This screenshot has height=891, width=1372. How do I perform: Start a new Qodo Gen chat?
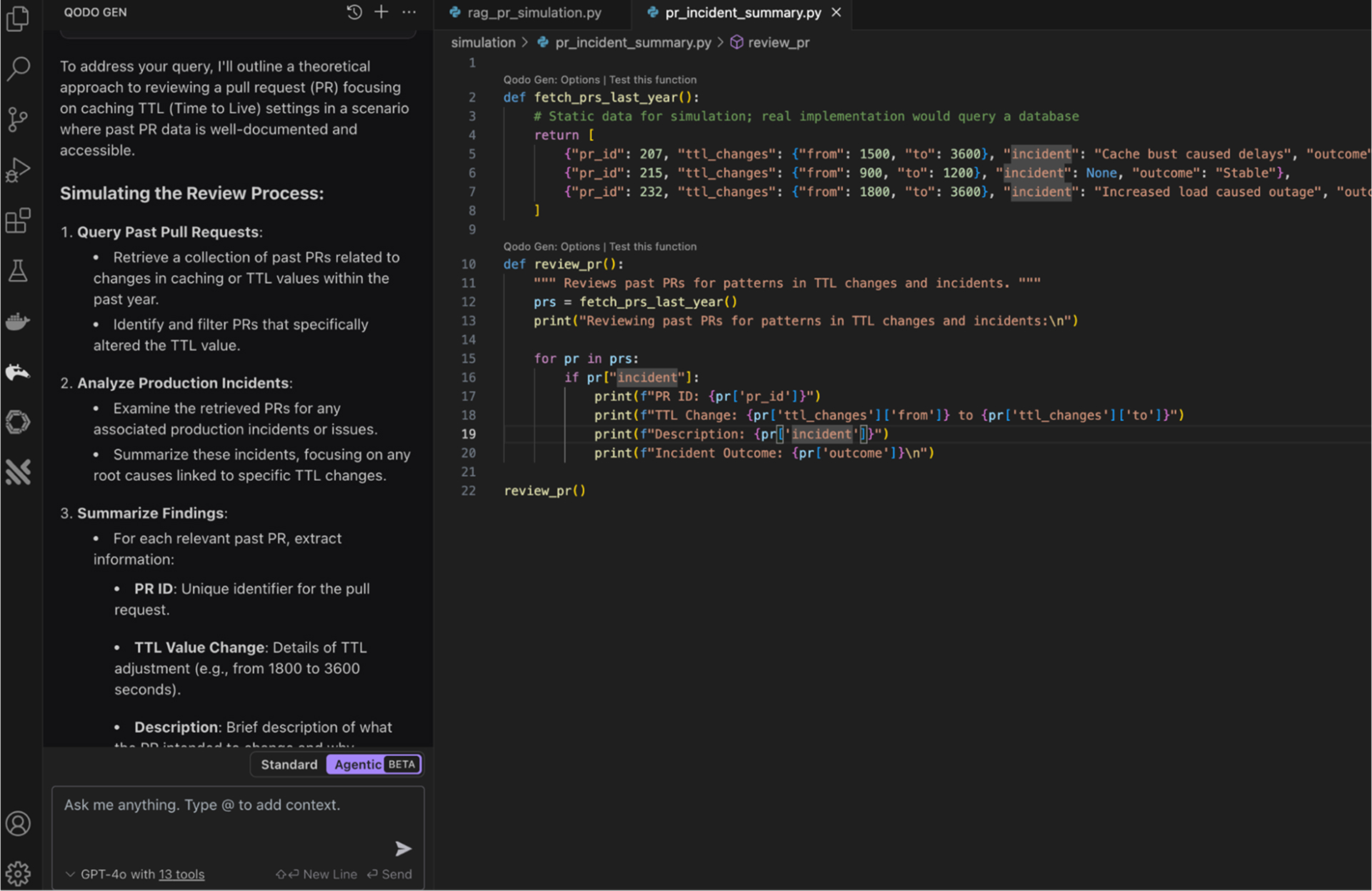pos(381,12)
